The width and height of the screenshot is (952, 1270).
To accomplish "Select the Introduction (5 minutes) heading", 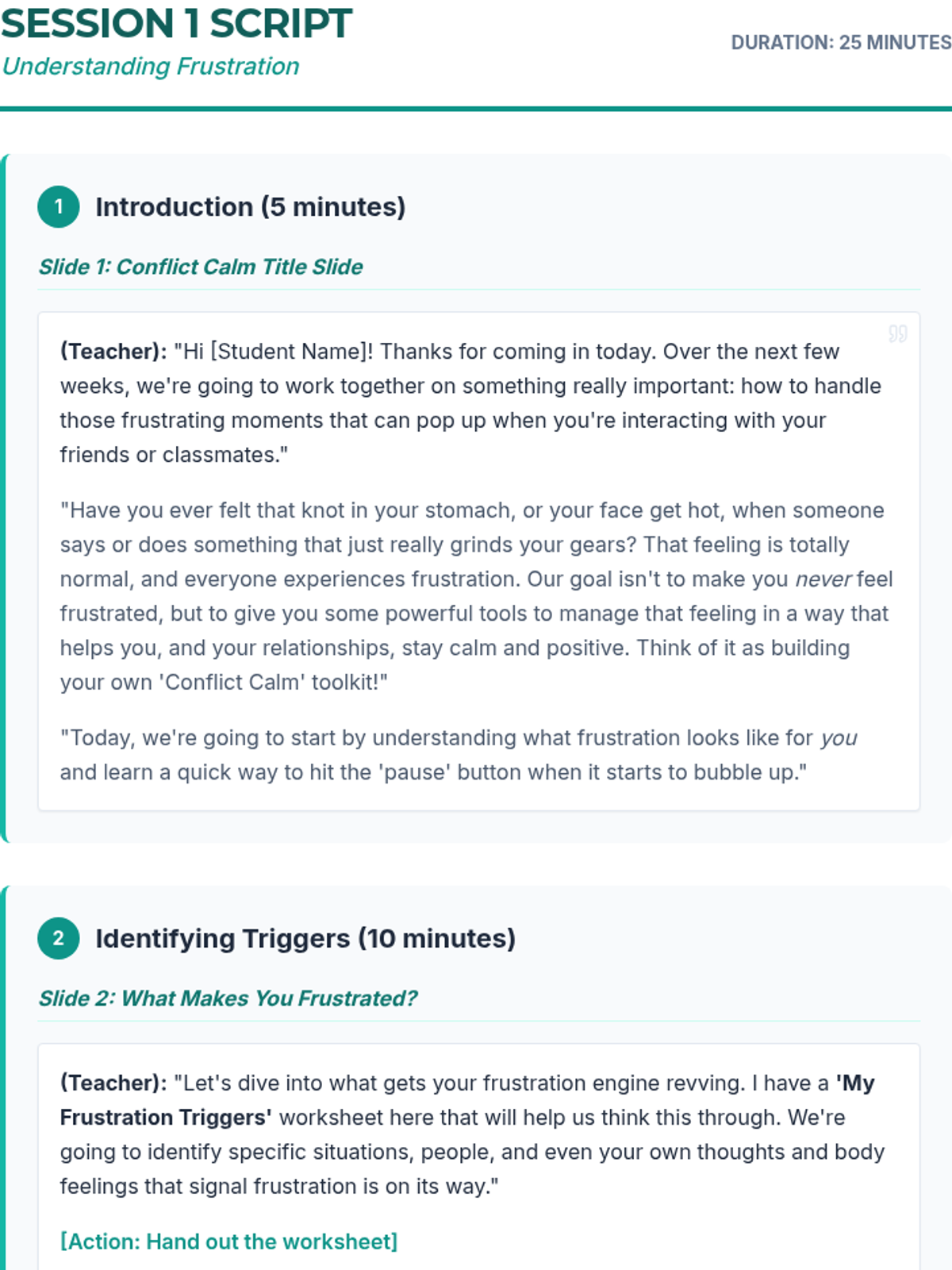I will [x=250, y=207].
